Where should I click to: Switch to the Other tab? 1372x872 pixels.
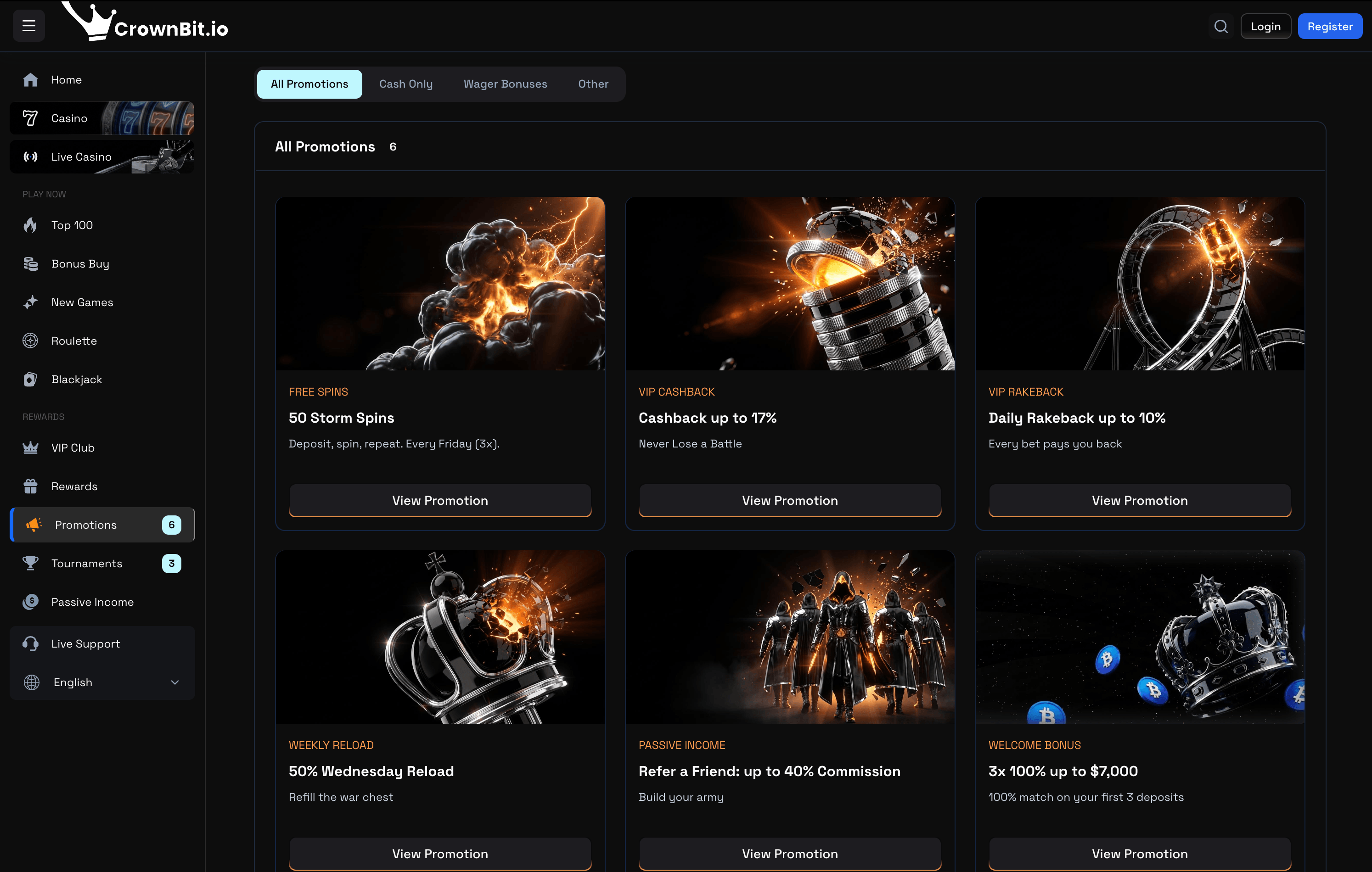593,84
